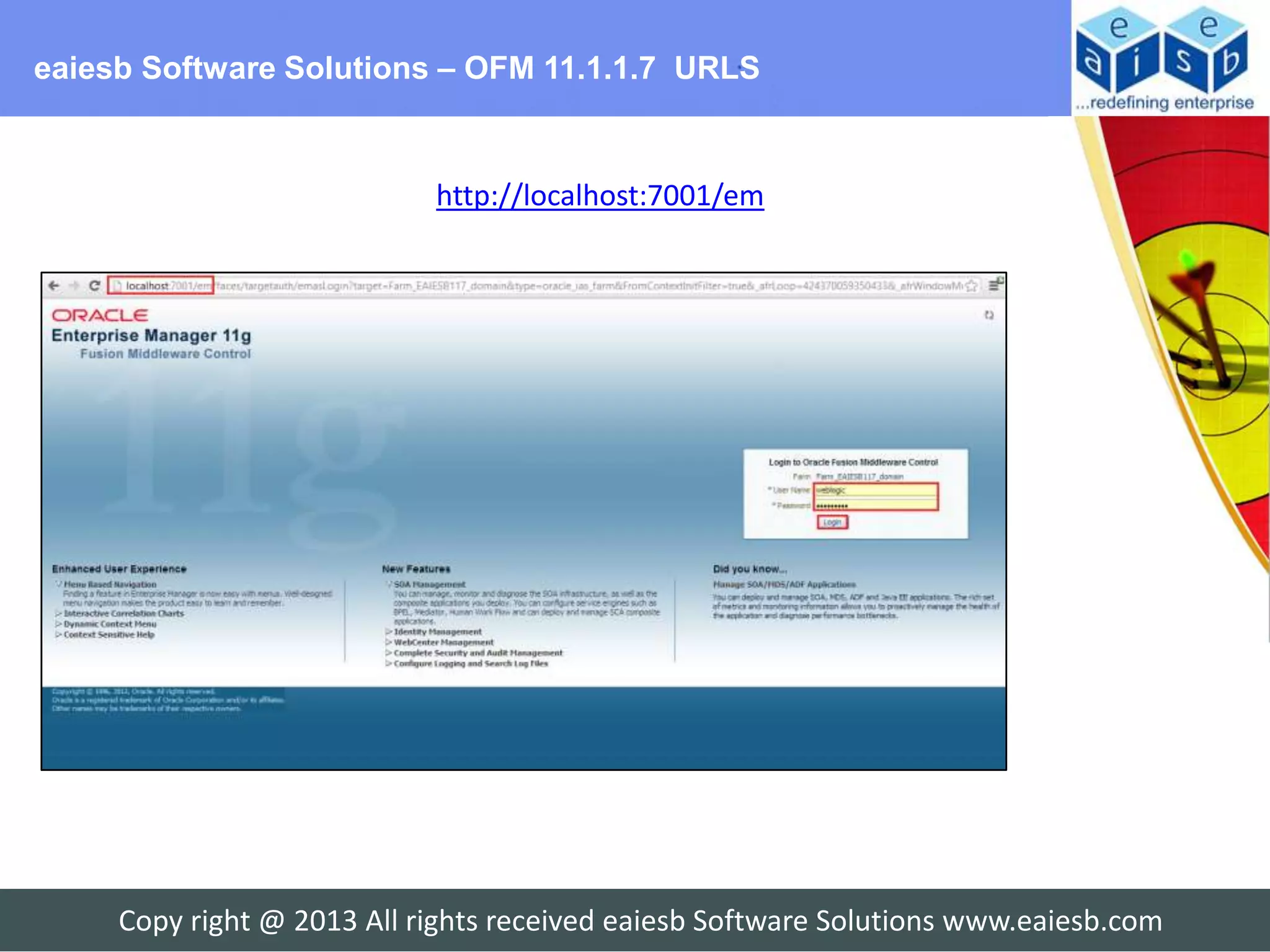Screen dimensions: 1270x952
Task: Collapse SOA Management section
Action: click(389, 584)
